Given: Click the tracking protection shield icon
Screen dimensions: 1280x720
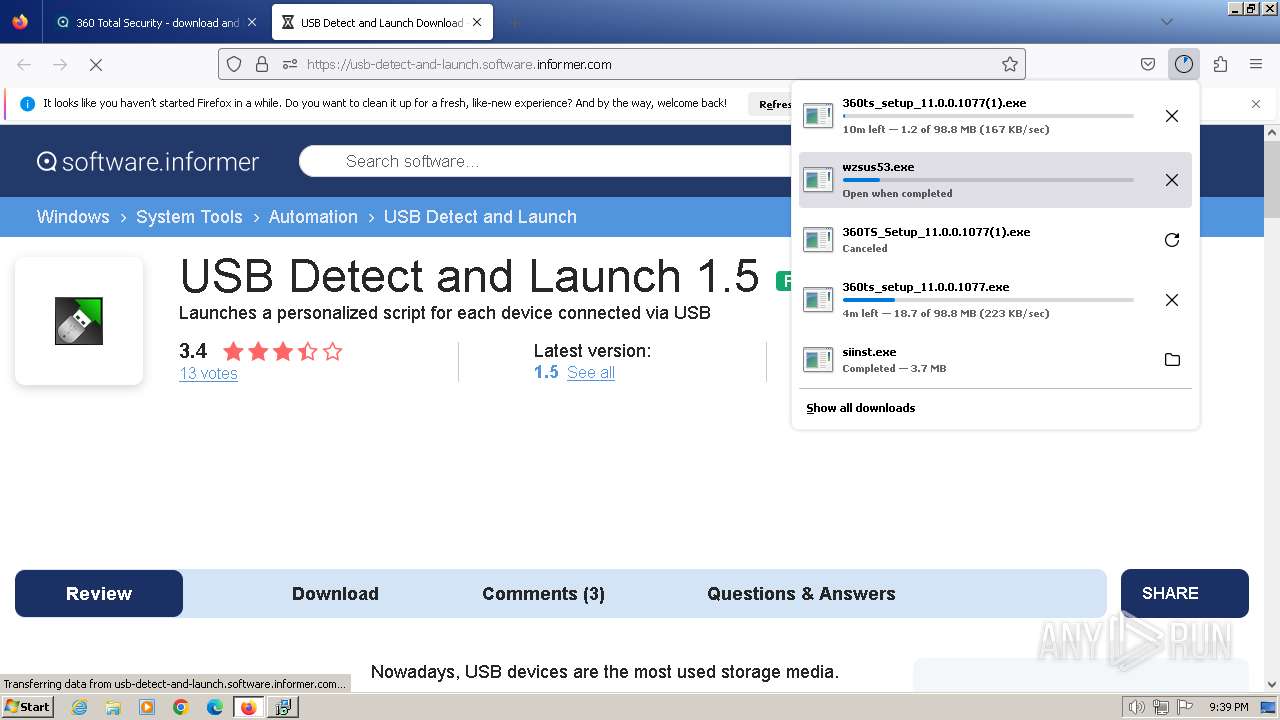Looking at the screenshot, I should pyautogui.click(x=234, y=64).
